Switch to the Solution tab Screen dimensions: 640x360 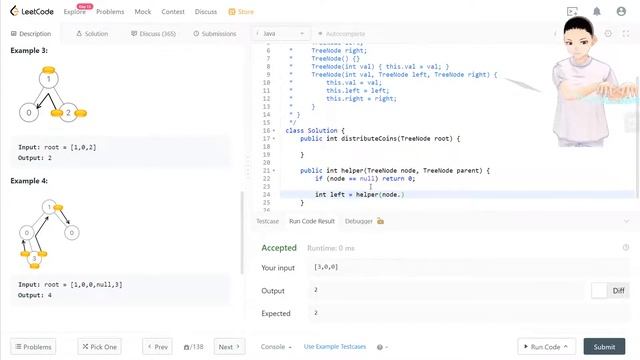click(x=92, y=33)
